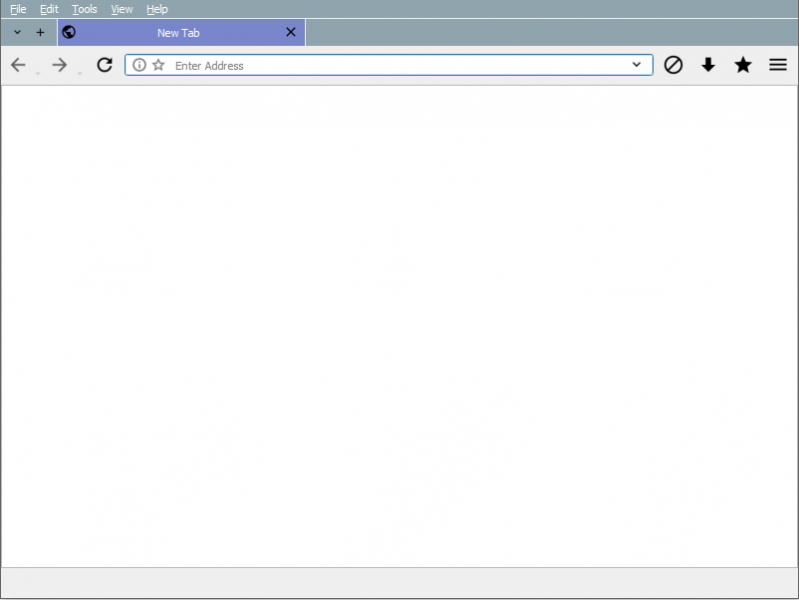The height and width of the screenshot is (600, 799).
Task: Open back button history dropdown arrow
Action: pos(38,74)
